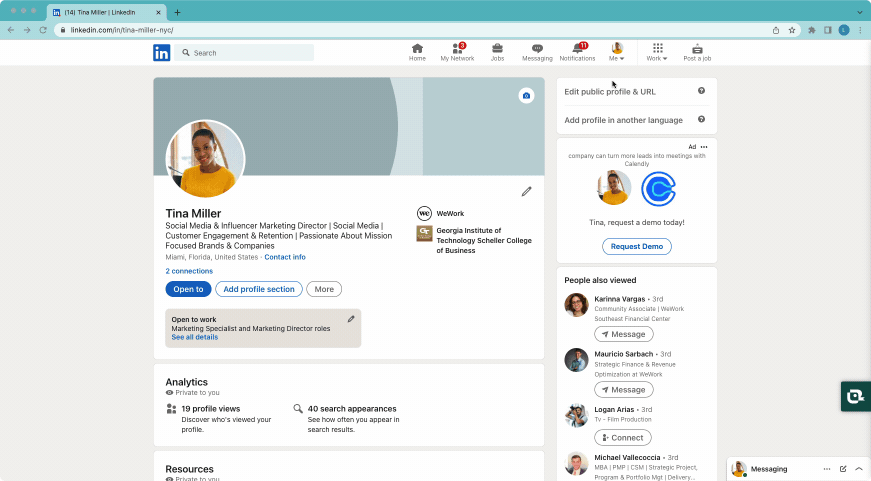Expand Messaging overlay chevron
Image resolution: width=871 pixels, height=481 pixels.
859,469
